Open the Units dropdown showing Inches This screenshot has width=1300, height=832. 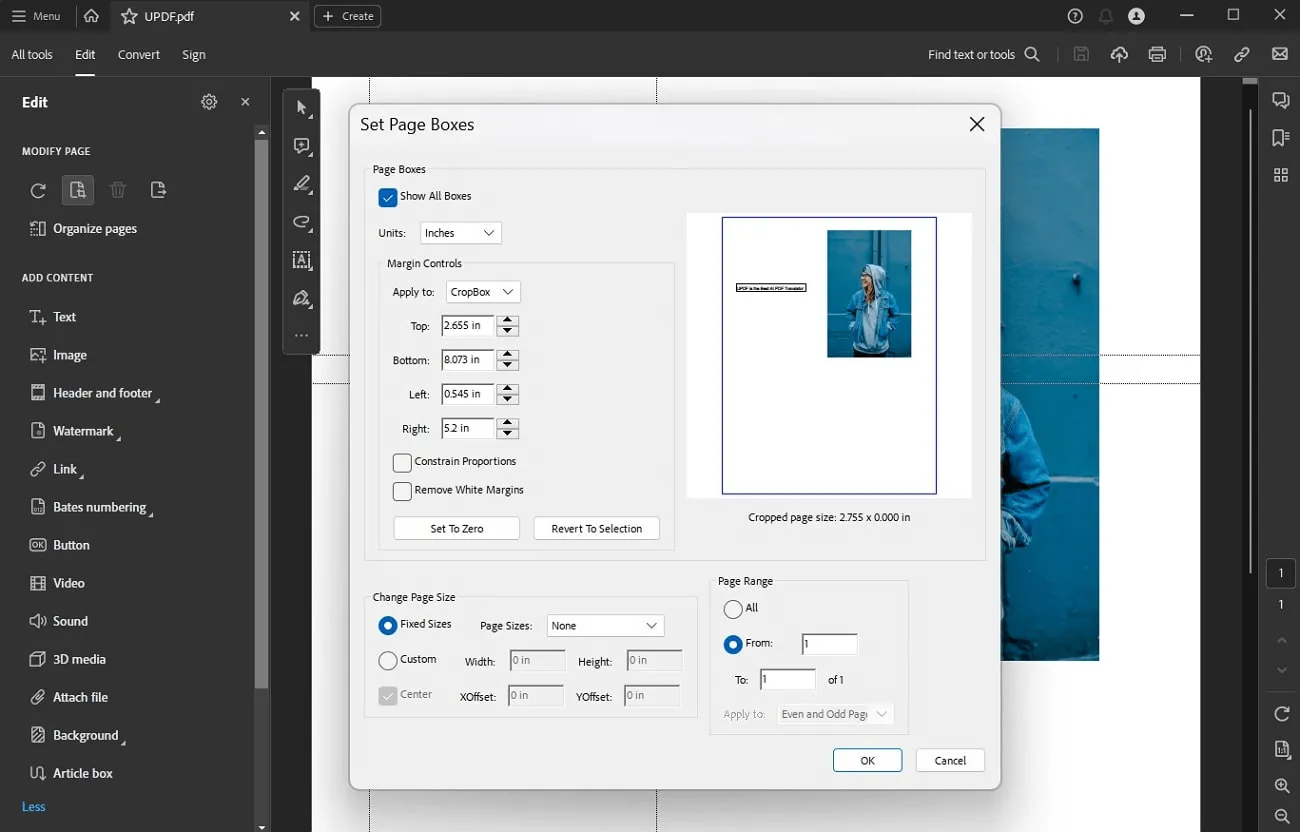[460, 232]
